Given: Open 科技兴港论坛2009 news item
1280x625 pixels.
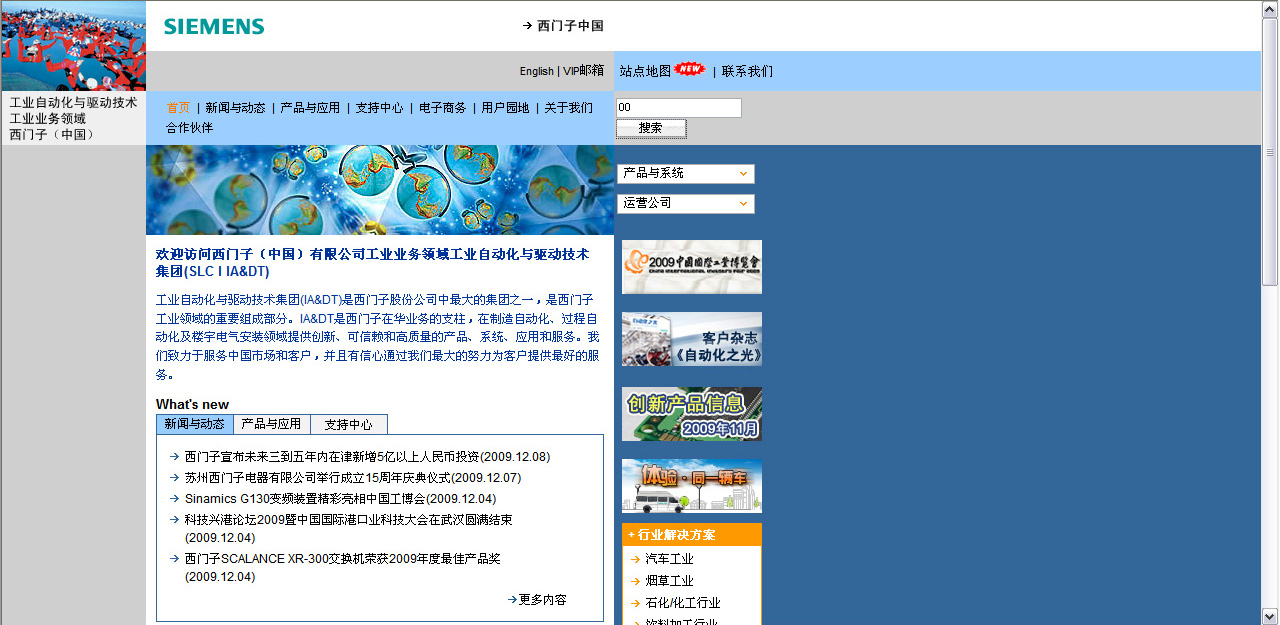Looking at the screenshot, I should pos(348,528).
